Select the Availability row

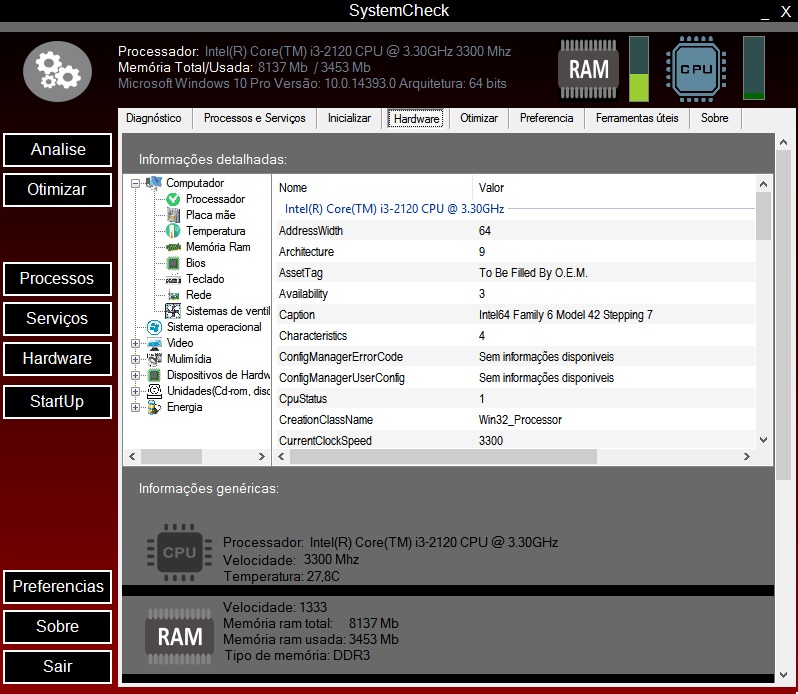point(515,294)
